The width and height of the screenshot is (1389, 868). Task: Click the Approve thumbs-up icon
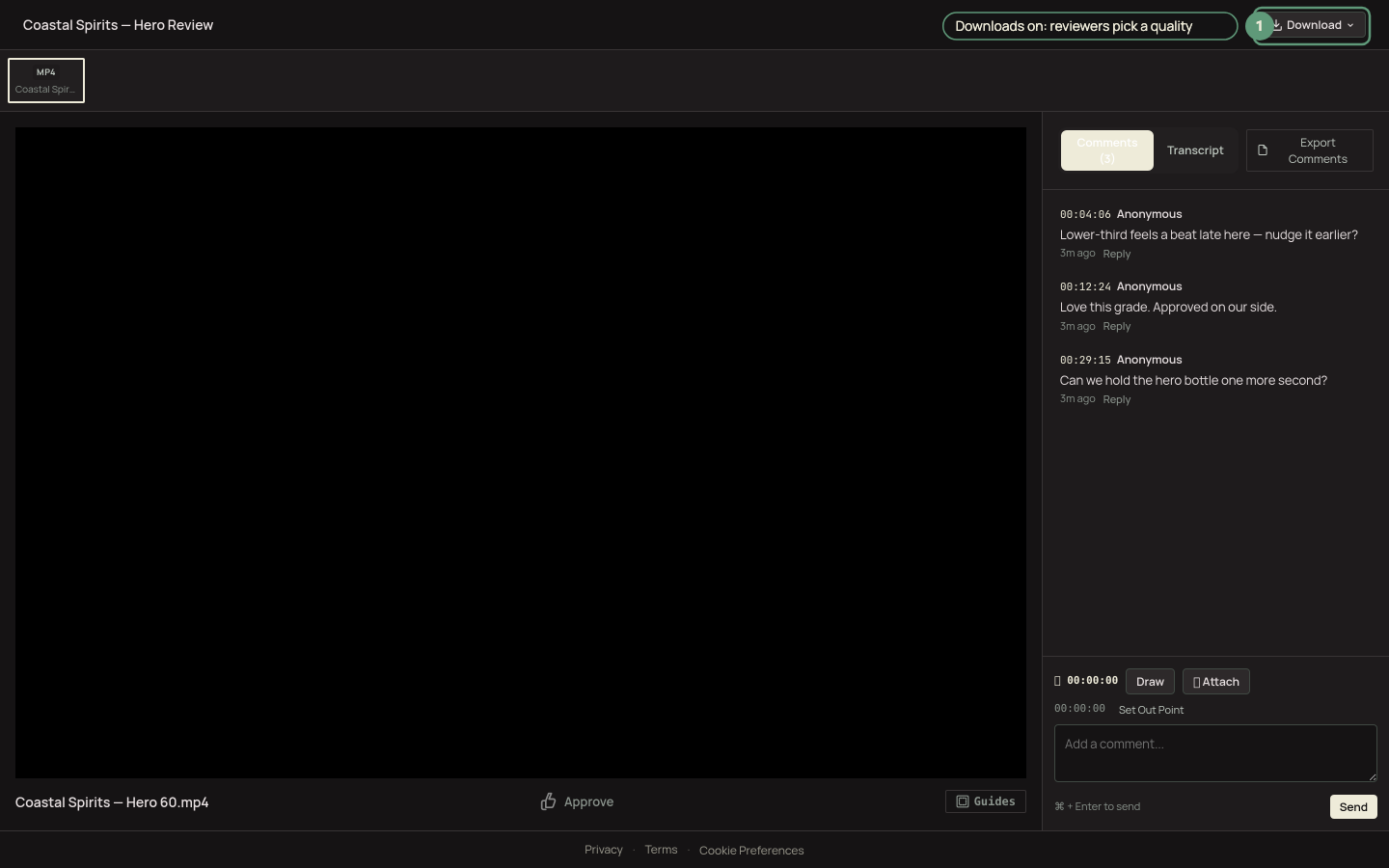pos(548,801)
